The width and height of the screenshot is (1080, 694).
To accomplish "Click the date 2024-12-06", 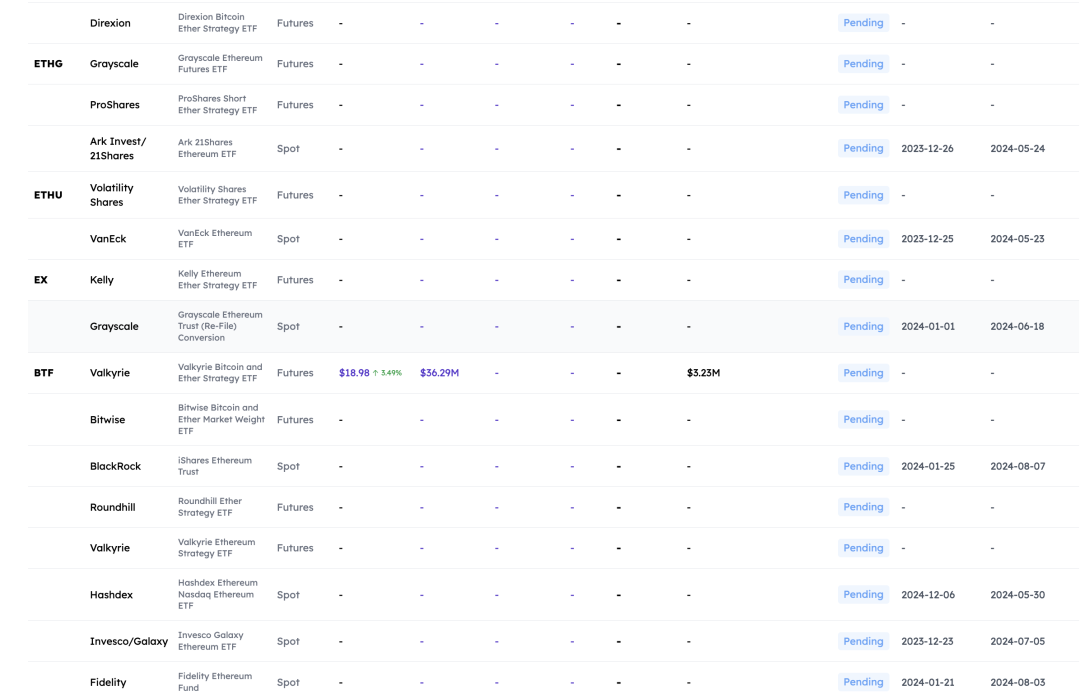I will pos(928,595).
